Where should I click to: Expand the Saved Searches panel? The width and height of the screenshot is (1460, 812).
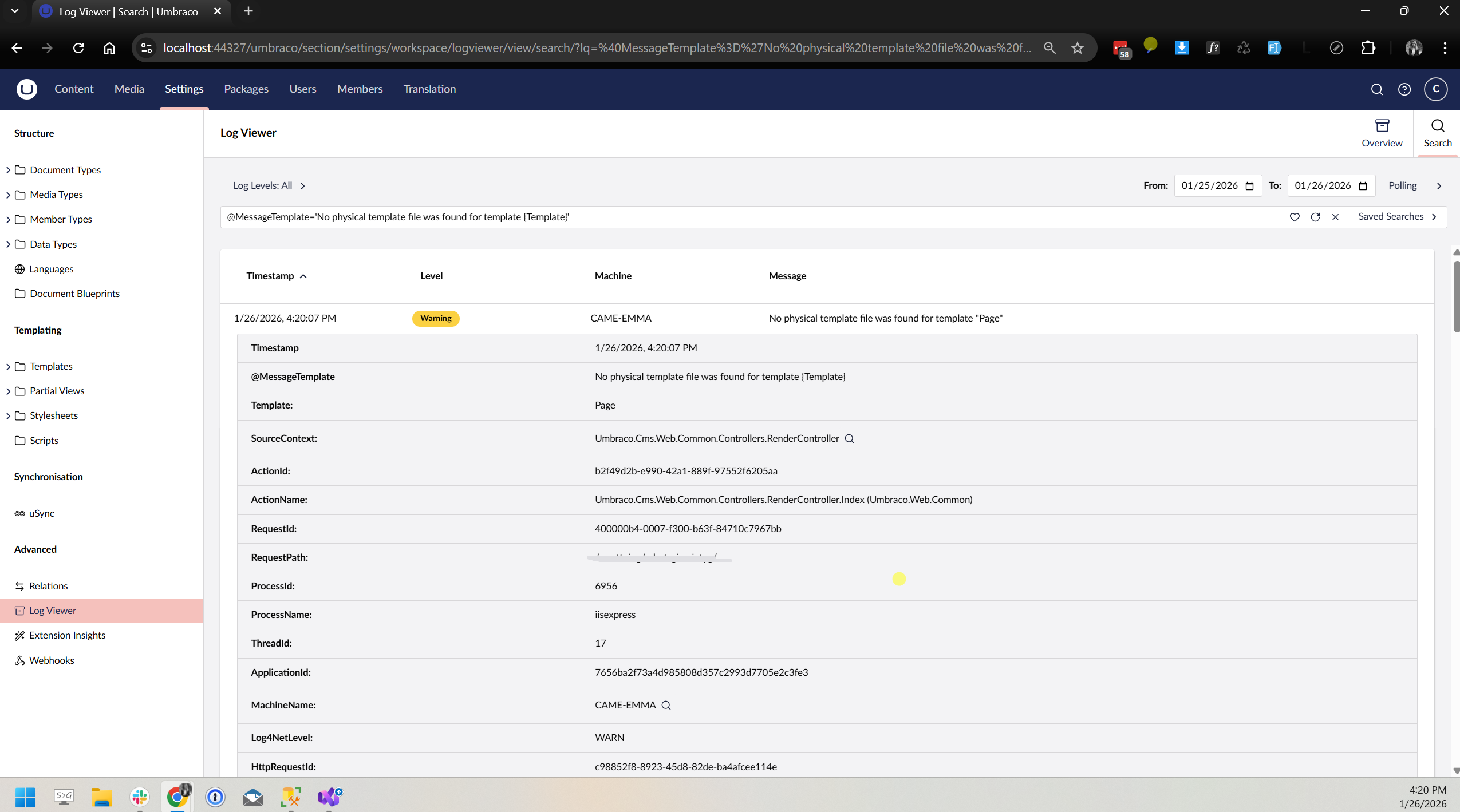[1397, 216]
